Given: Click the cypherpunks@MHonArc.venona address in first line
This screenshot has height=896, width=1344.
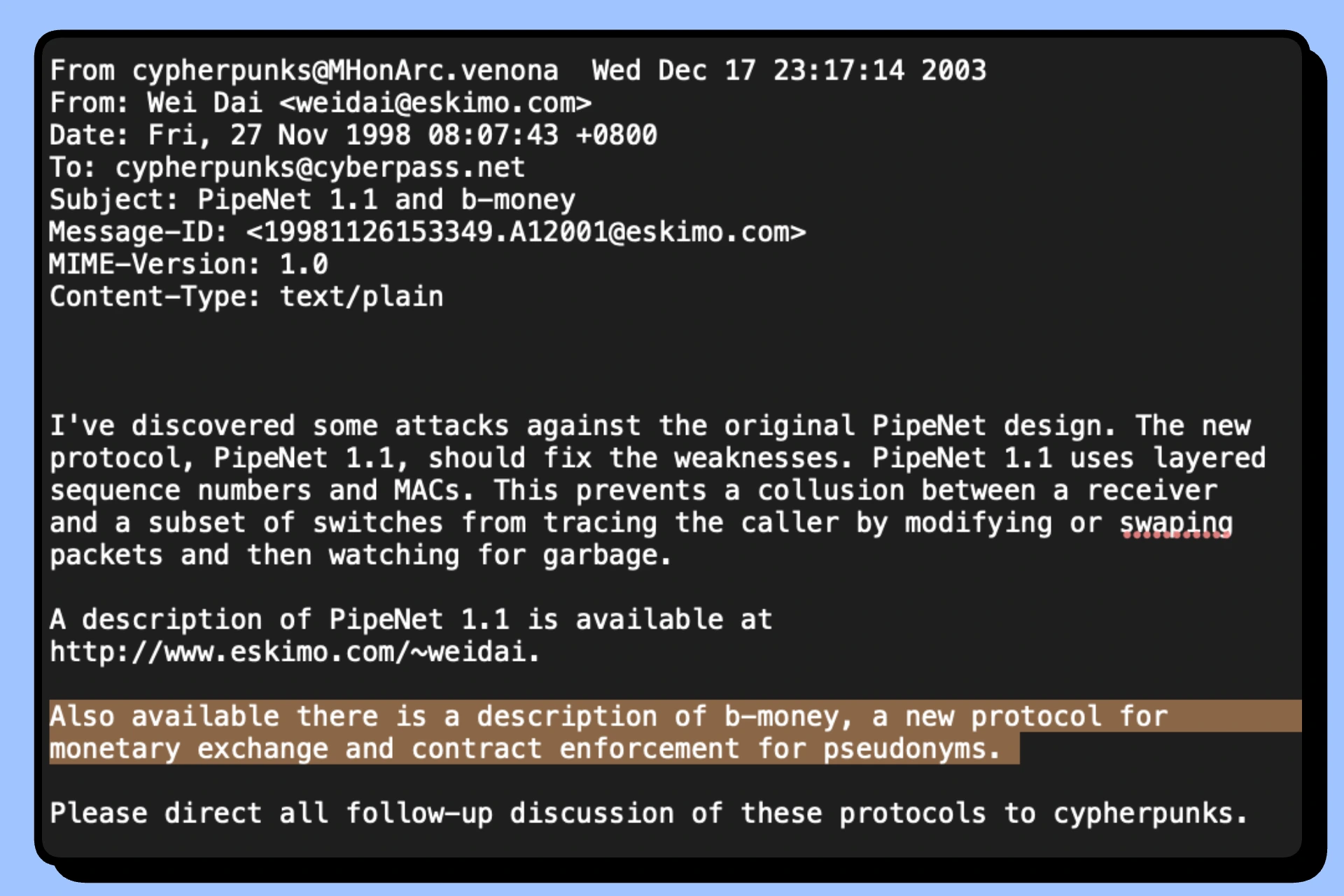Looking at the screenshot, I should click(345, 71).
